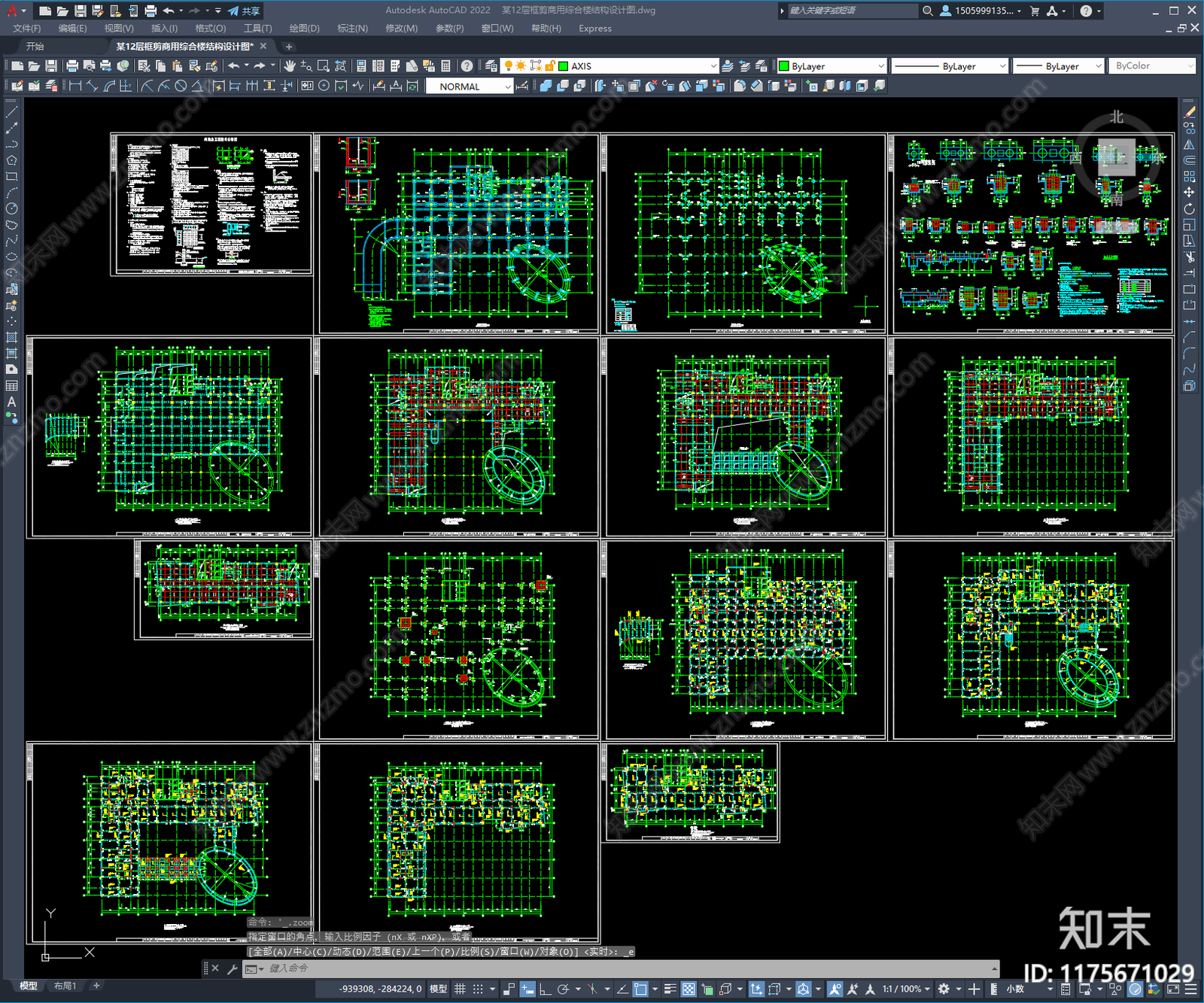Open the 标注(N) menu
The image size is (1204, 1003).
point(352,29)
